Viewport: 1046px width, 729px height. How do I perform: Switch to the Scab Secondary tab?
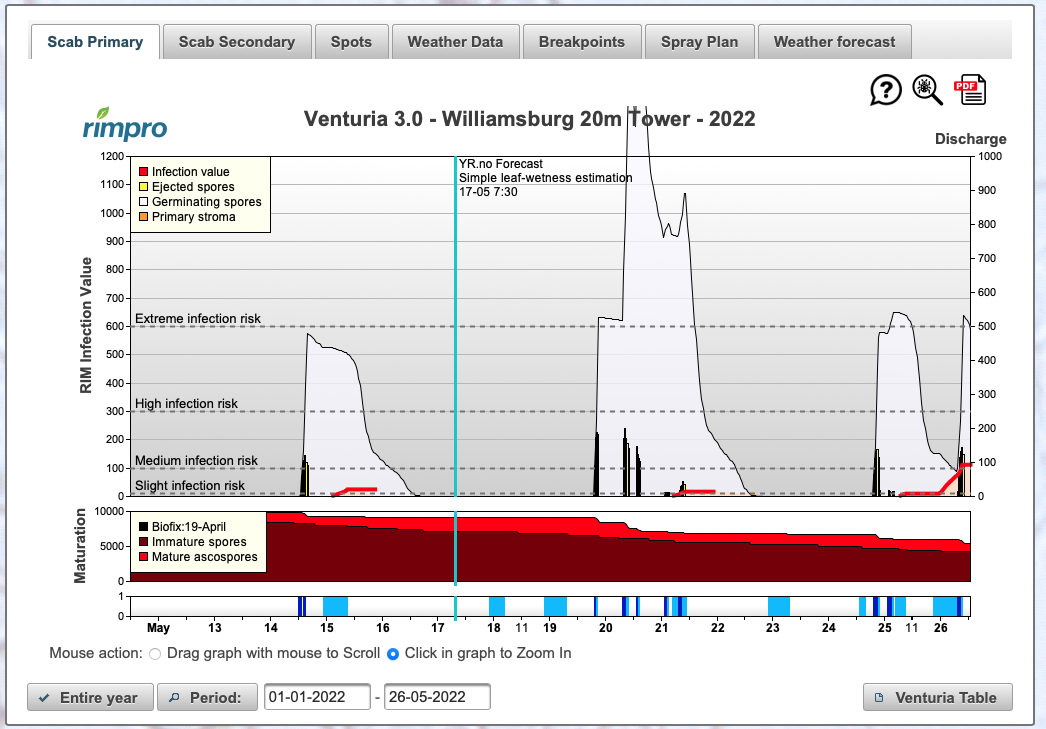pyautogui.click(x=236, y=42)
